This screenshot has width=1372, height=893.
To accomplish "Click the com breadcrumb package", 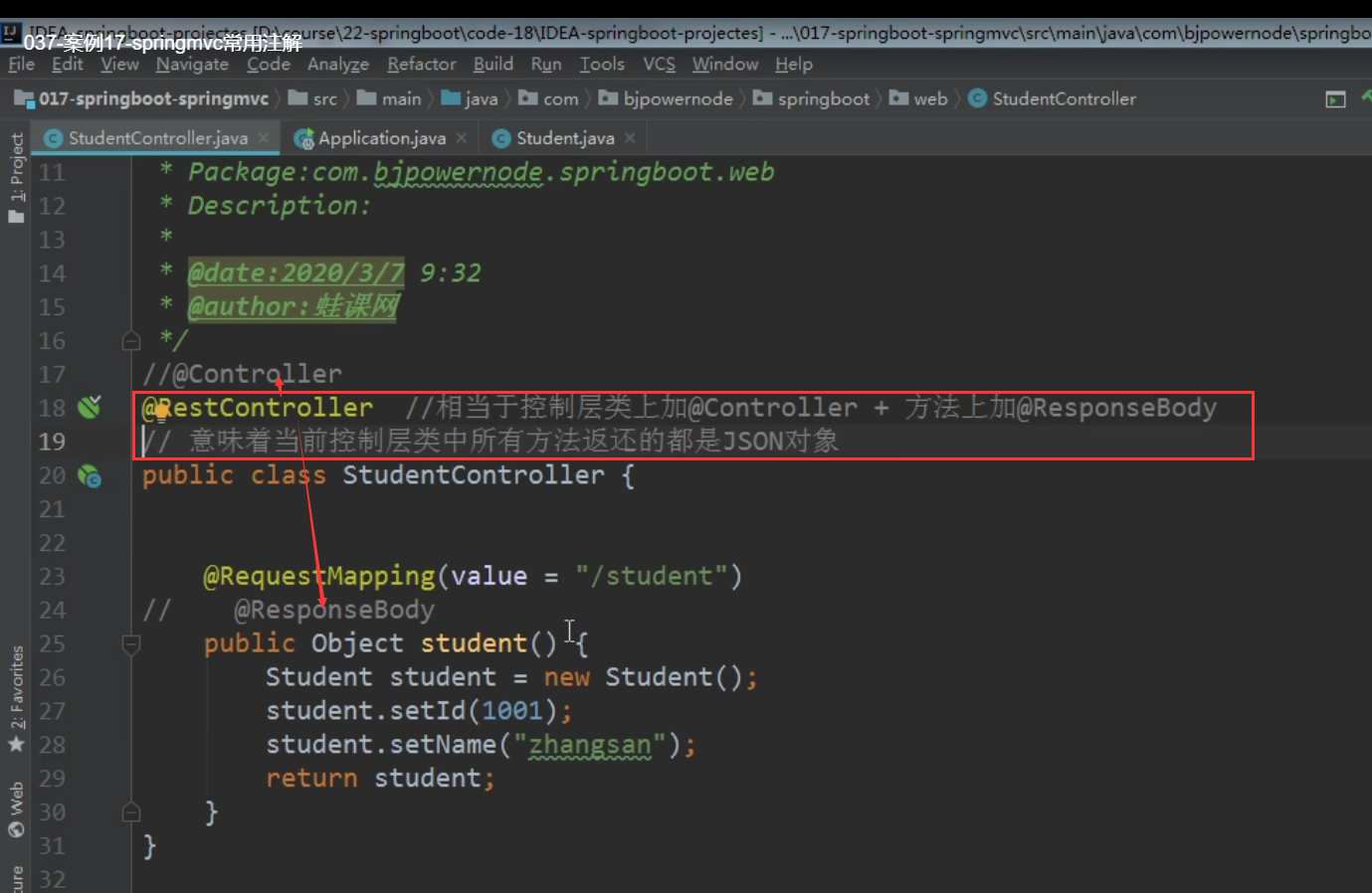I will [548, 98].
